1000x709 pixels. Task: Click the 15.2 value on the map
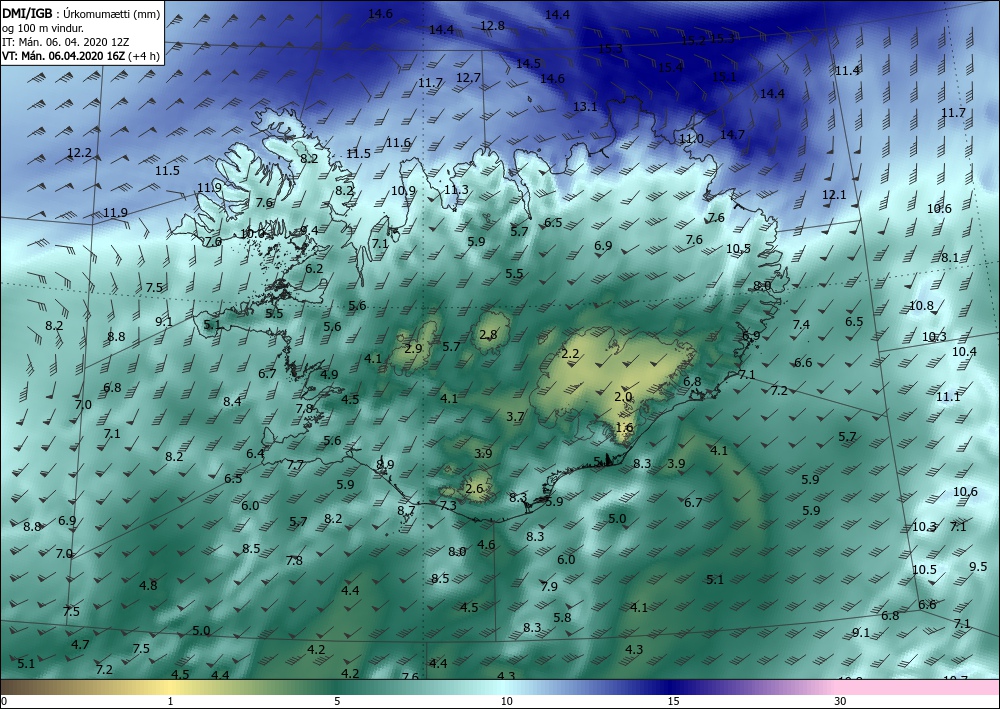click(x=694, y=40)
